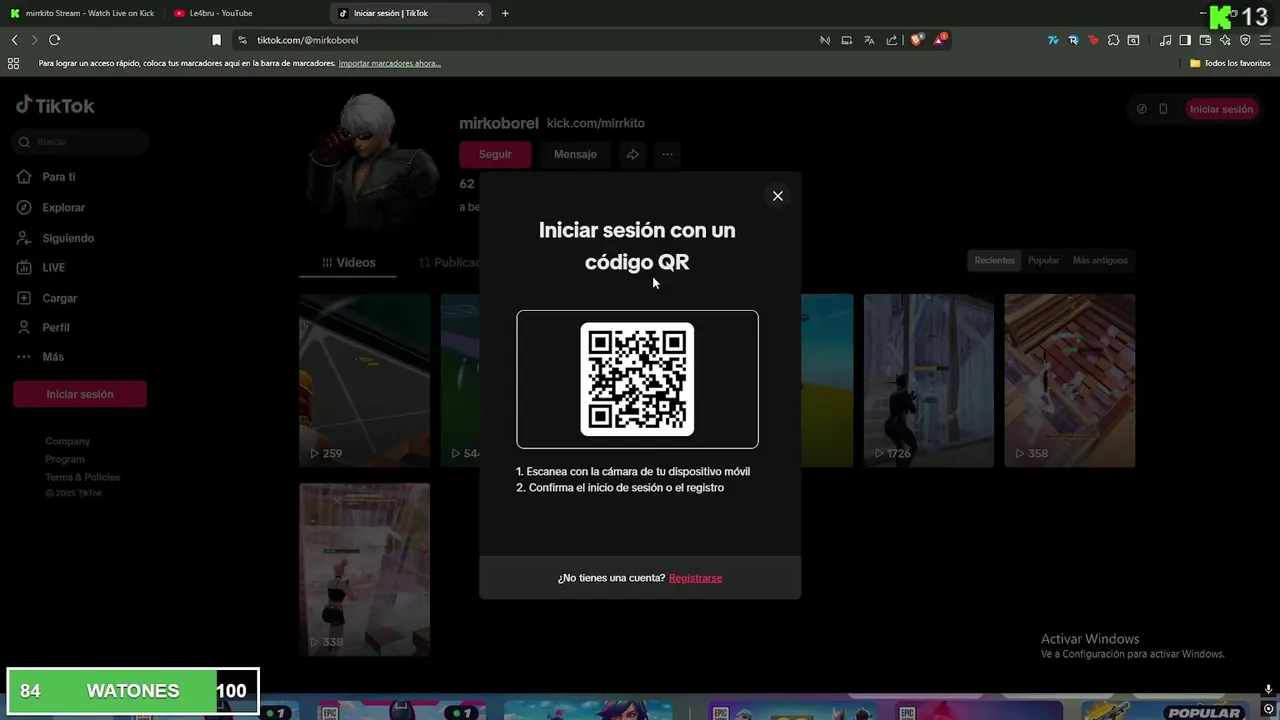Screen dimensions: 1280x720
Task: Open the video thumbnail with 338 views
Action: (364, 570)
